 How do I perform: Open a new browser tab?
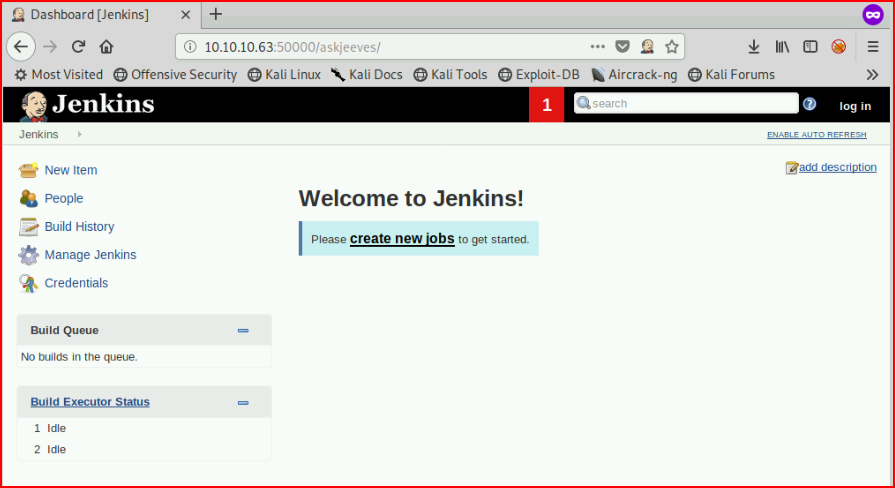216,14
